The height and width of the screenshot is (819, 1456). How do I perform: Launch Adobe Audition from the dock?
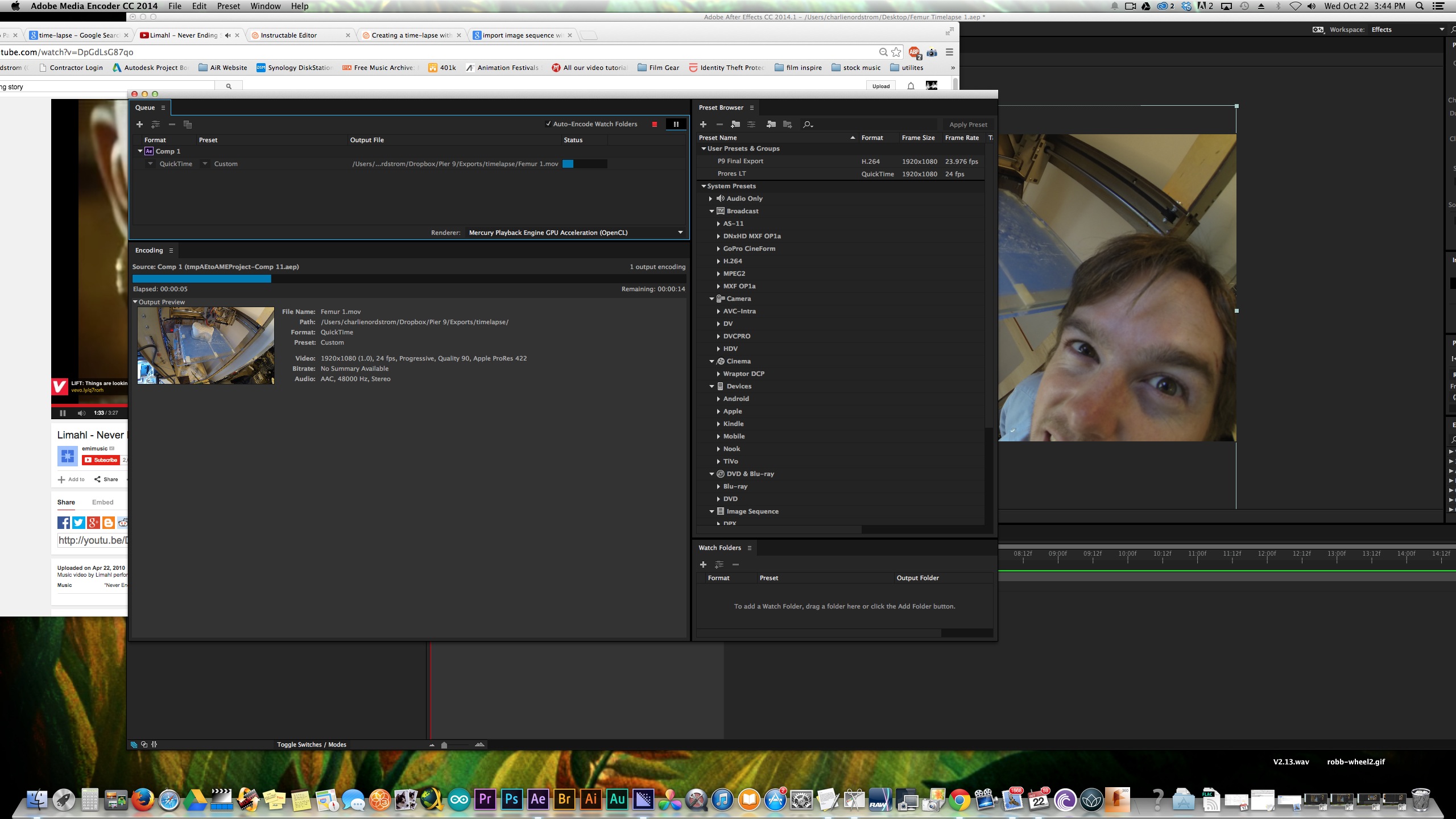click(617, 799)
